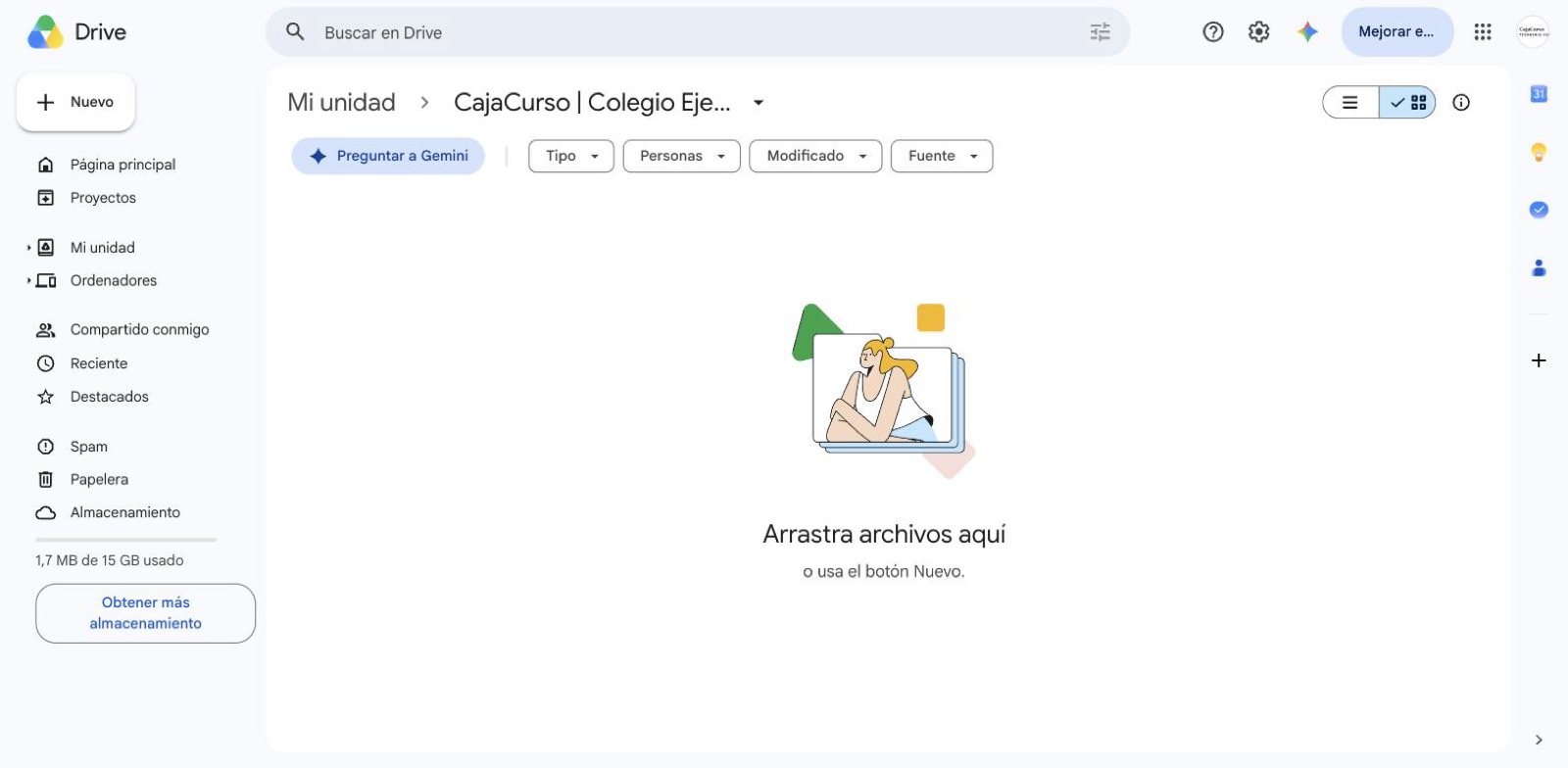Open the Tipo filter dropdown
Screen dimensions: 1568x768
coord(571,156)
